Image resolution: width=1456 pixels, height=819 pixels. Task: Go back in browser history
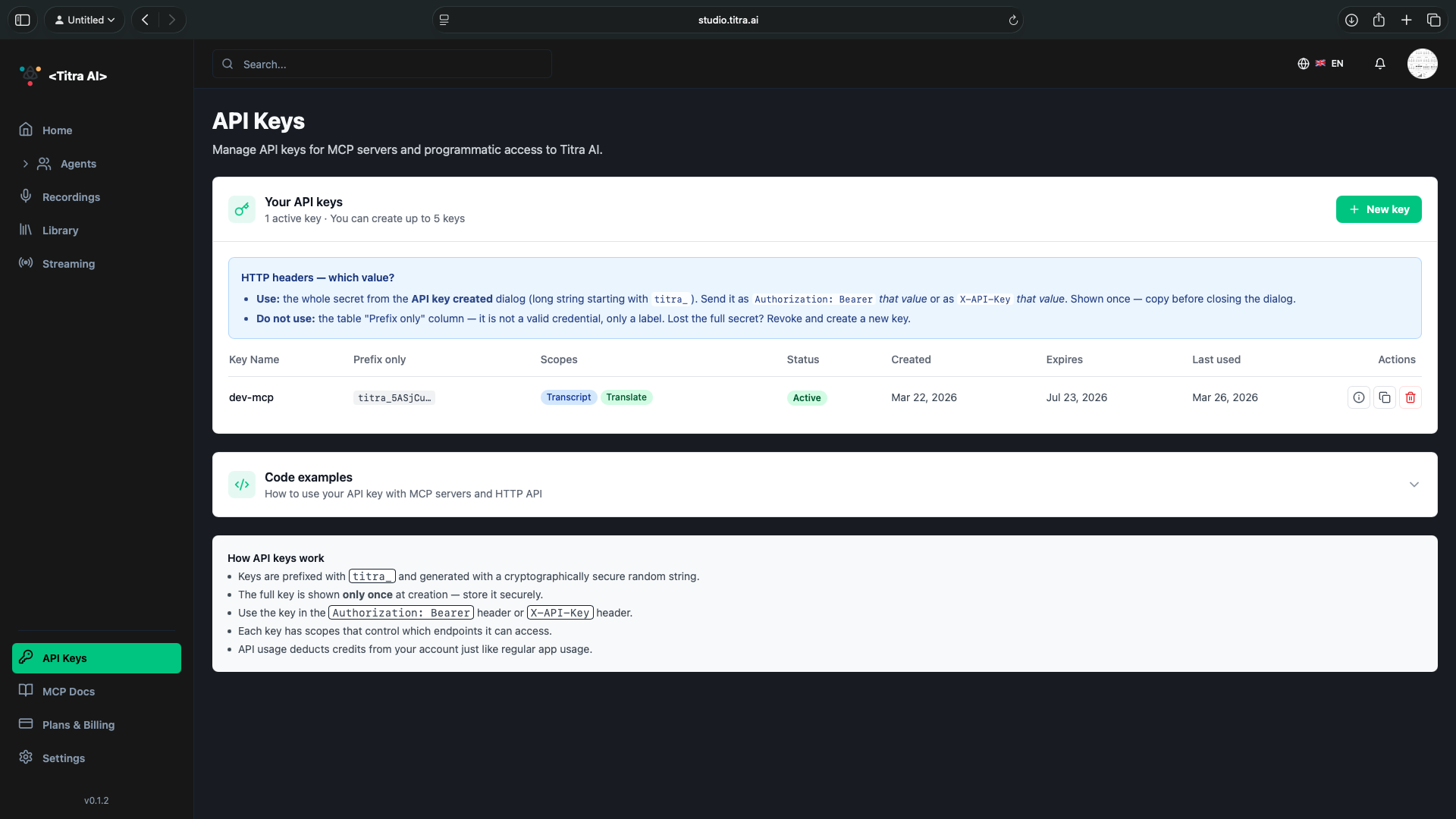[145, 20]
